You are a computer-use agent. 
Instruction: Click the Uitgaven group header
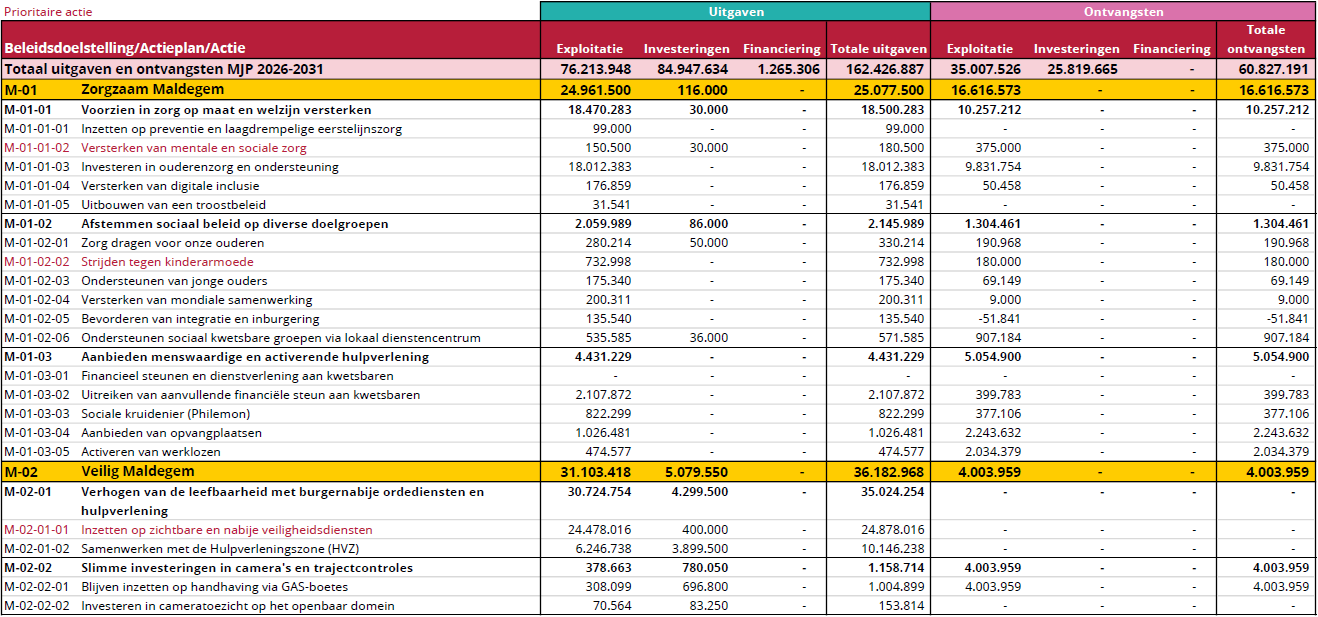coord(735,12)
